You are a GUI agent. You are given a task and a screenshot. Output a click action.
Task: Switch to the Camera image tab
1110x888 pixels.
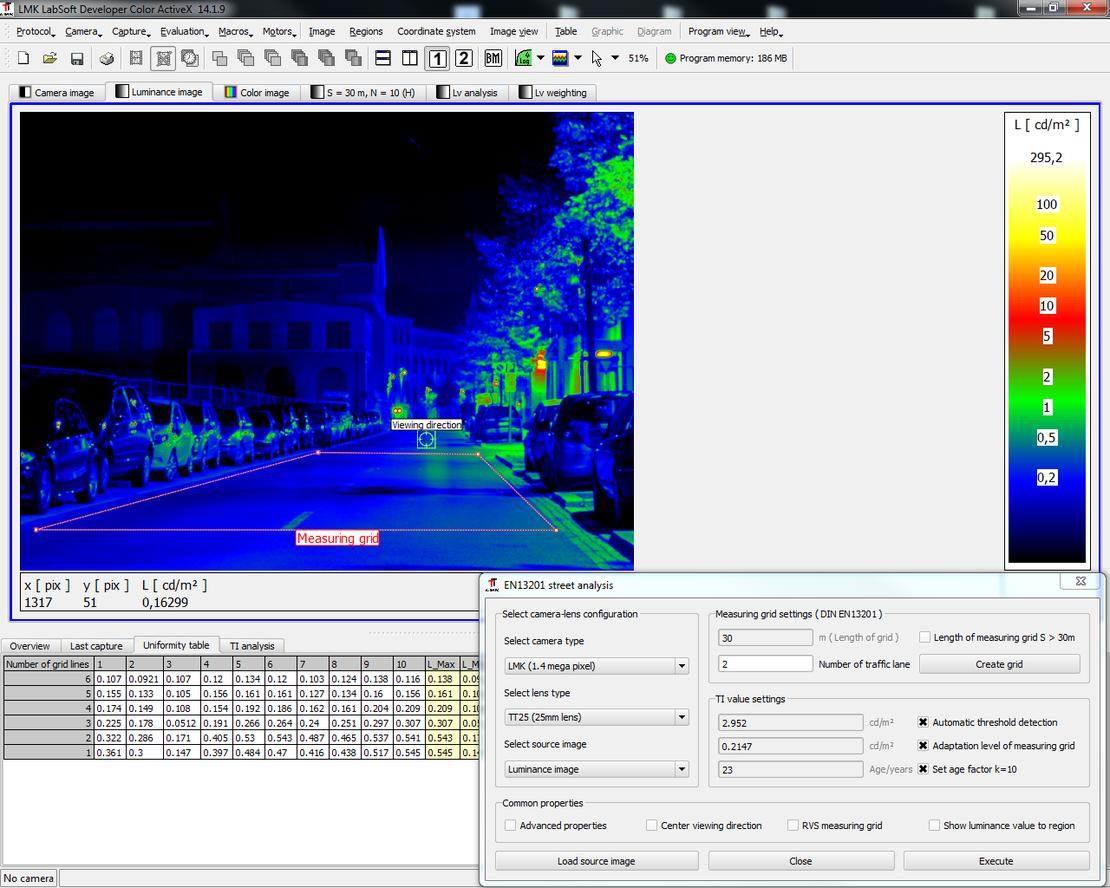tap(57, 93)
